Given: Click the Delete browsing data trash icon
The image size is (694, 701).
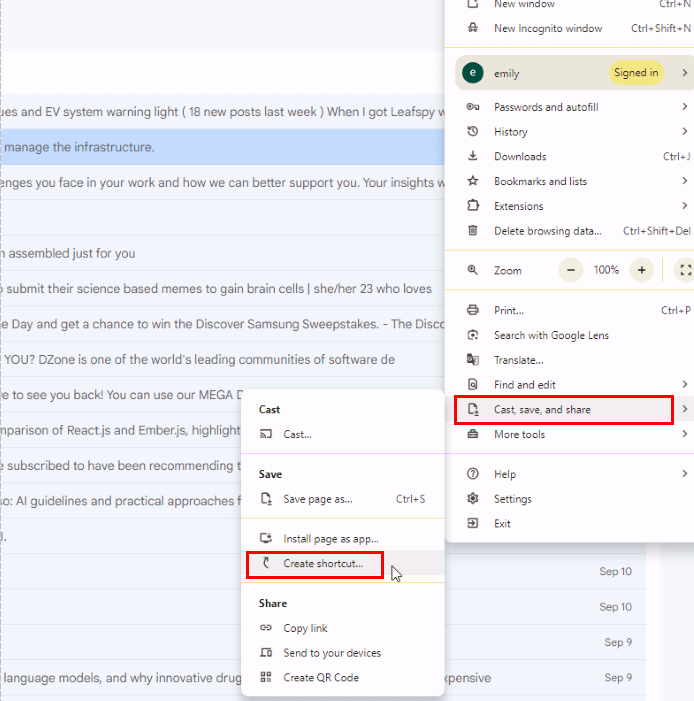Looking at the screenshot, I should tap(473, 231).
